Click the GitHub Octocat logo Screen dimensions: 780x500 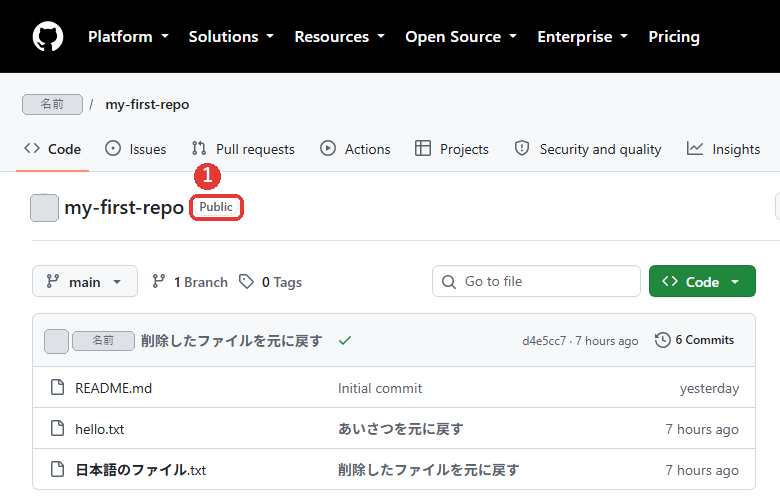48,36
